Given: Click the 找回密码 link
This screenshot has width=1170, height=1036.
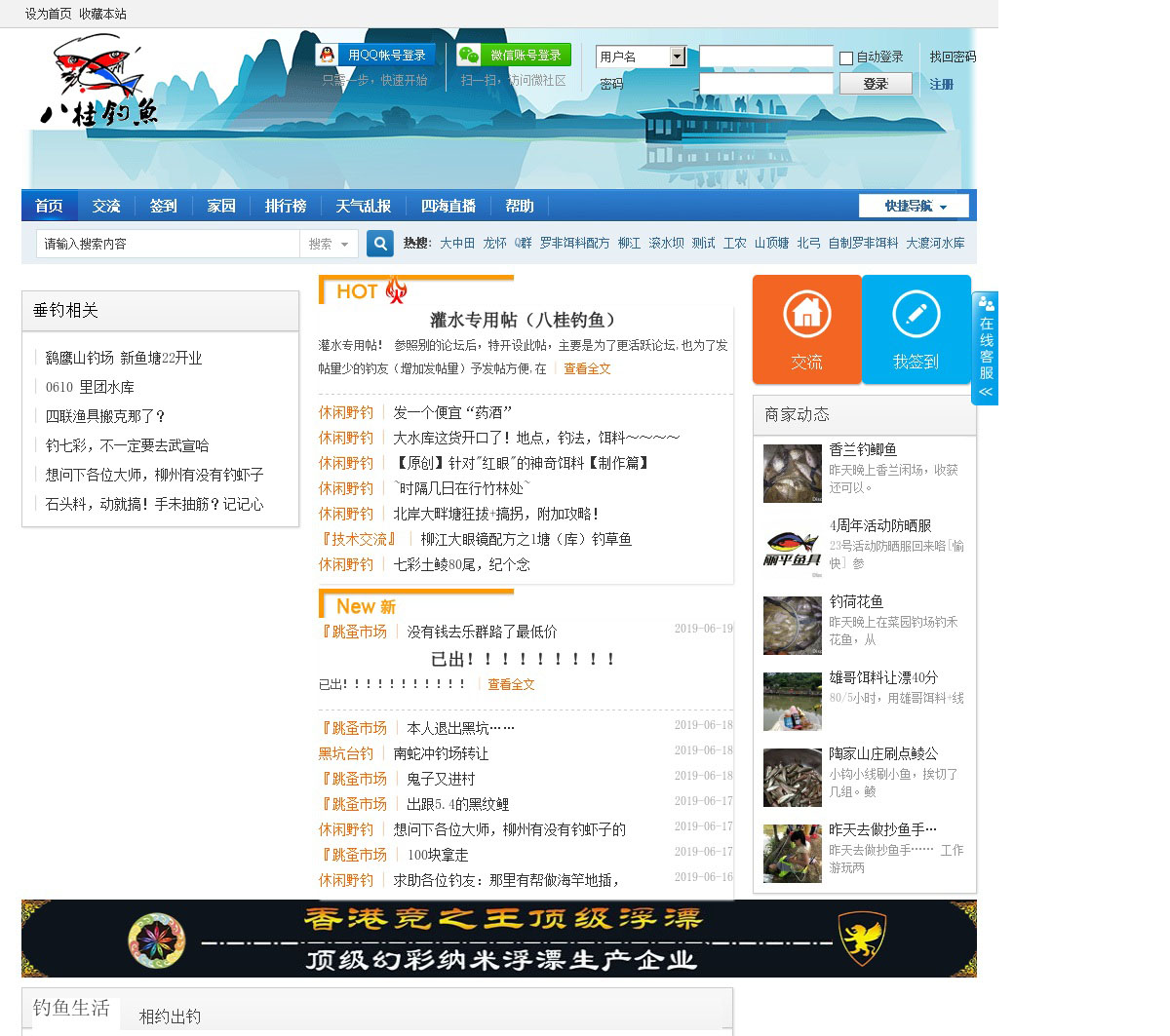Looking at the screenshot, I should [952, 58].
